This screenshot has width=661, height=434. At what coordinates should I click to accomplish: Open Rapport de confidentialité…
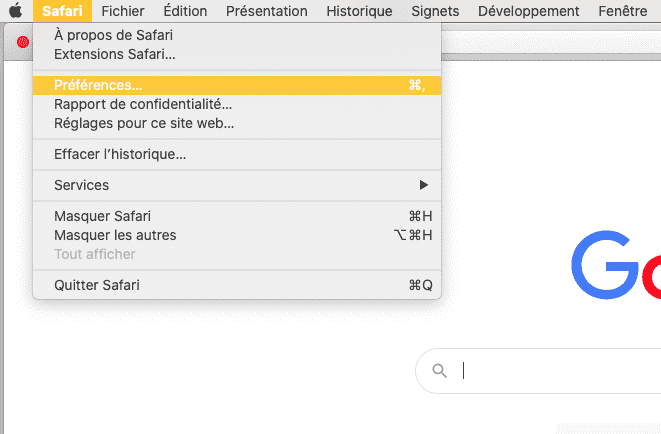click(x=237, y=104)
